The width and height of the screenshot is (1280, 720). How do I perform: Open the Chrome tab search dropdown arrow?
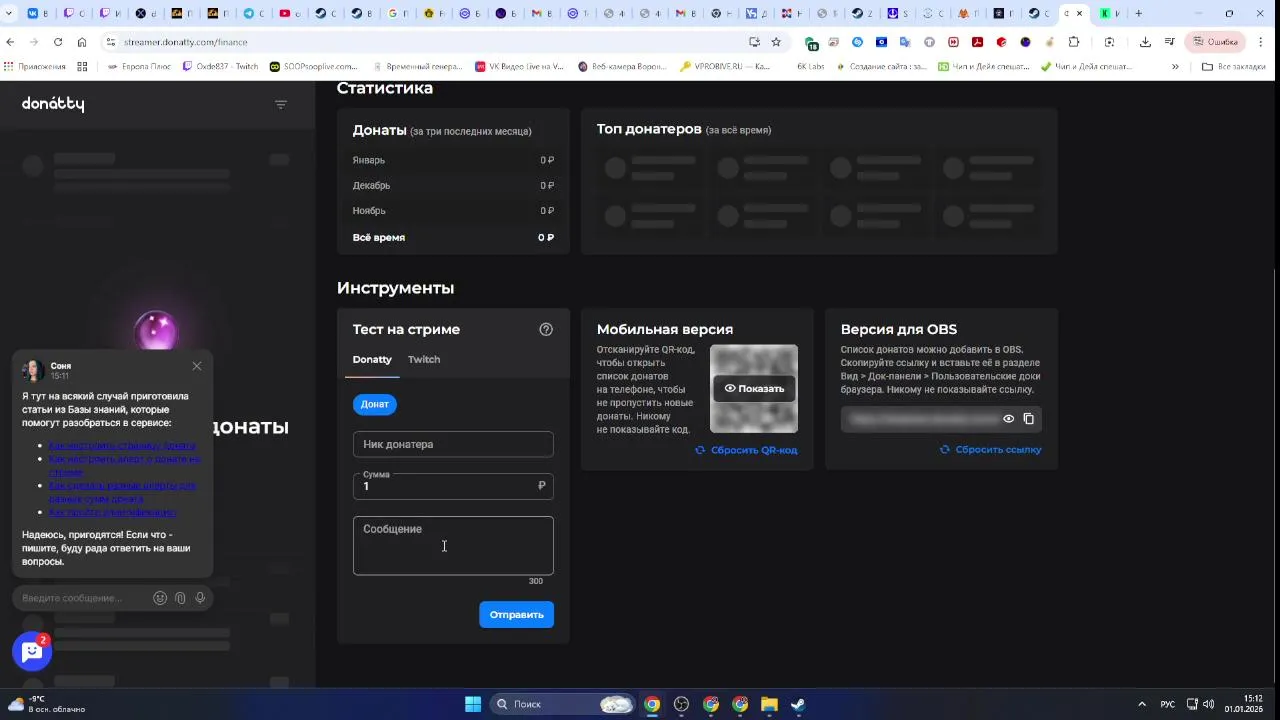click(10, 13)
